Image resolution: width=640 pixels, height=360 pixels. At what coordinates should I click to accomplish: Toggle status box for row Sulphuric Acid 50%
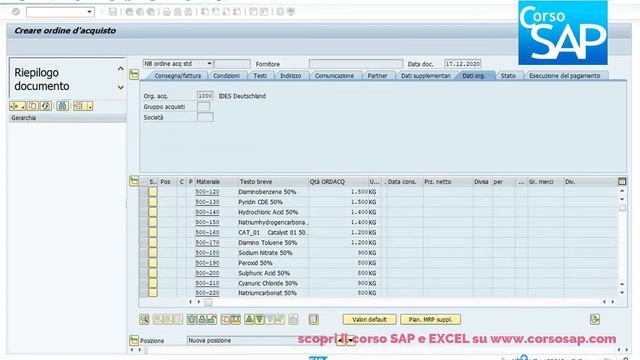[153, 273]
